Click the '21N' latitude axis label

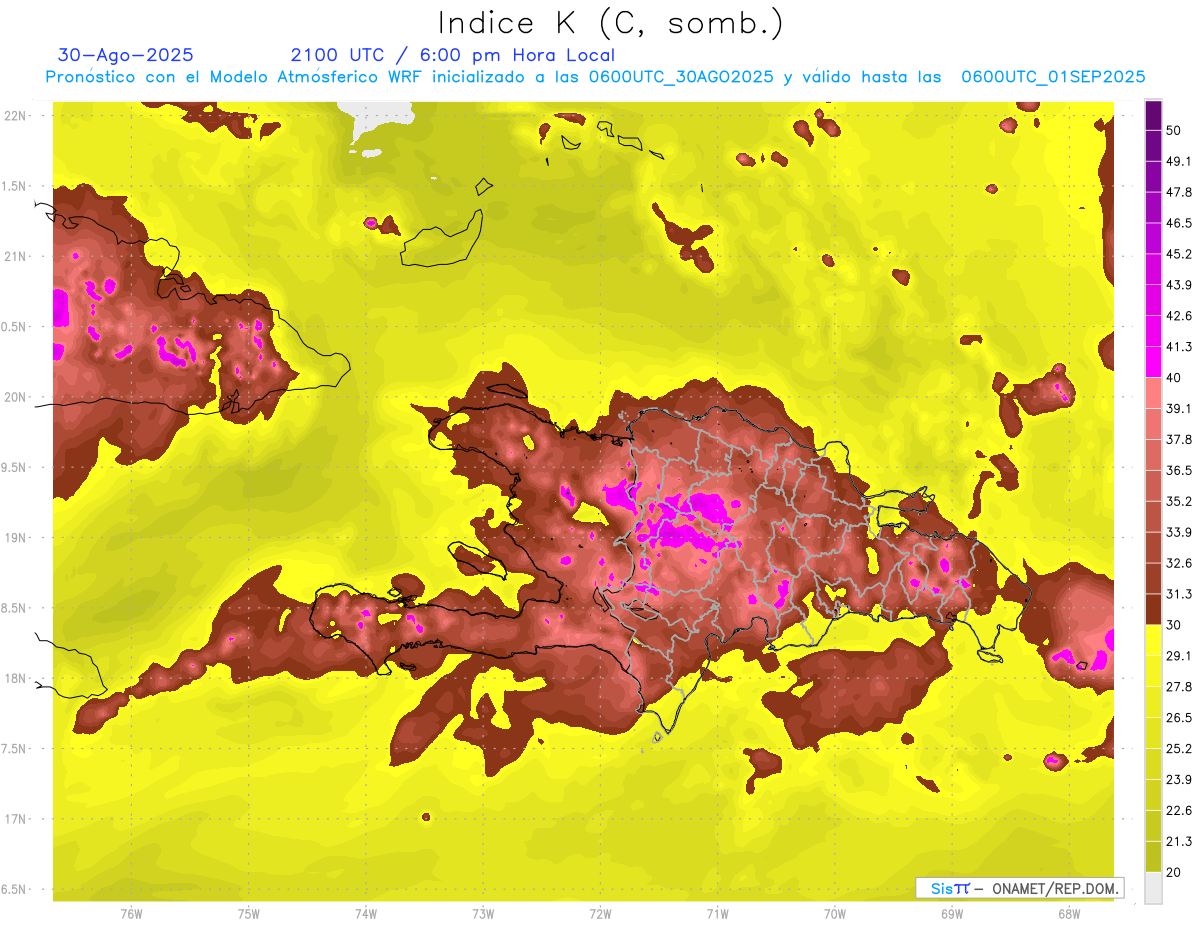click(17, 256)
